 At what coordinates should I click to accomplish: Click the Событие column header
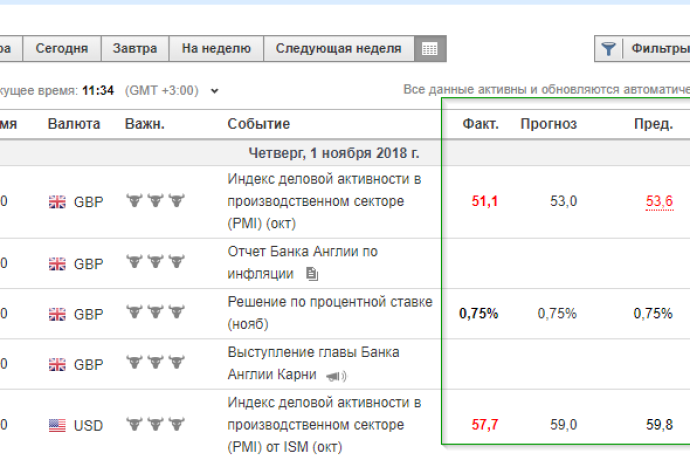(259, 124)
